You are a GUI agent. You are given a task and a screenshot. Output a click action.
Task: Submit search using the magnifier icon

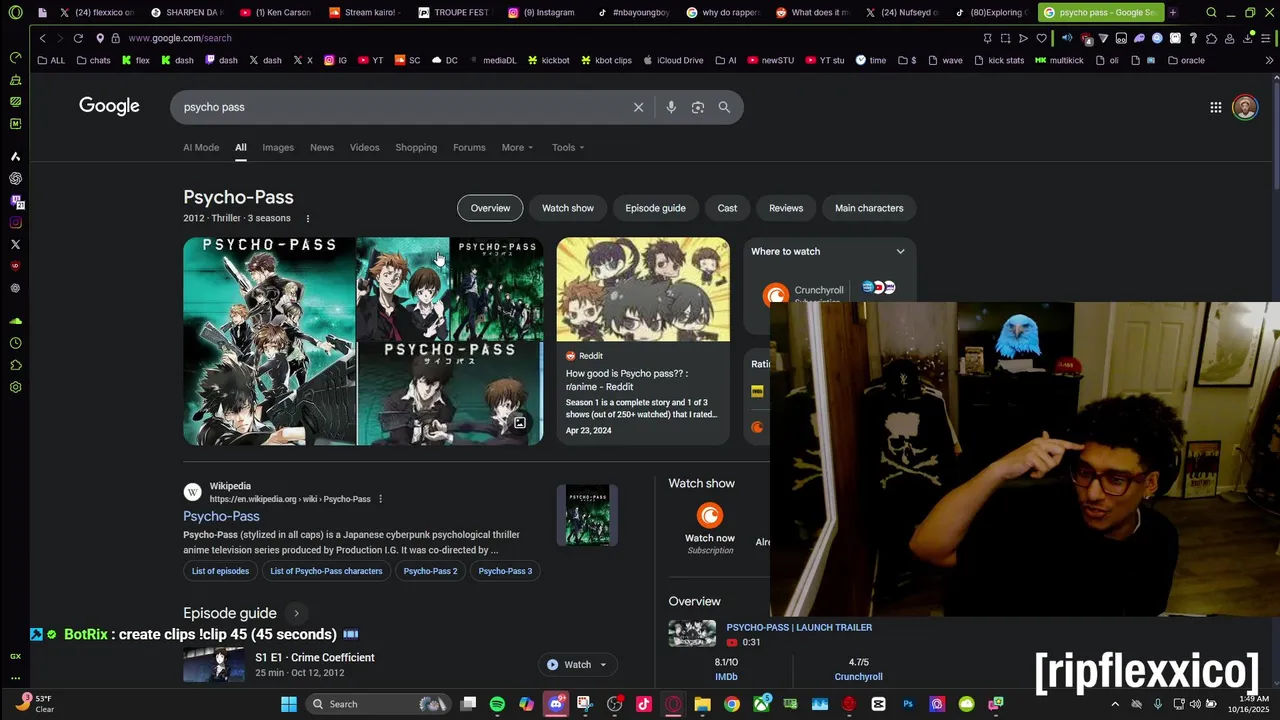pos(724,107)
